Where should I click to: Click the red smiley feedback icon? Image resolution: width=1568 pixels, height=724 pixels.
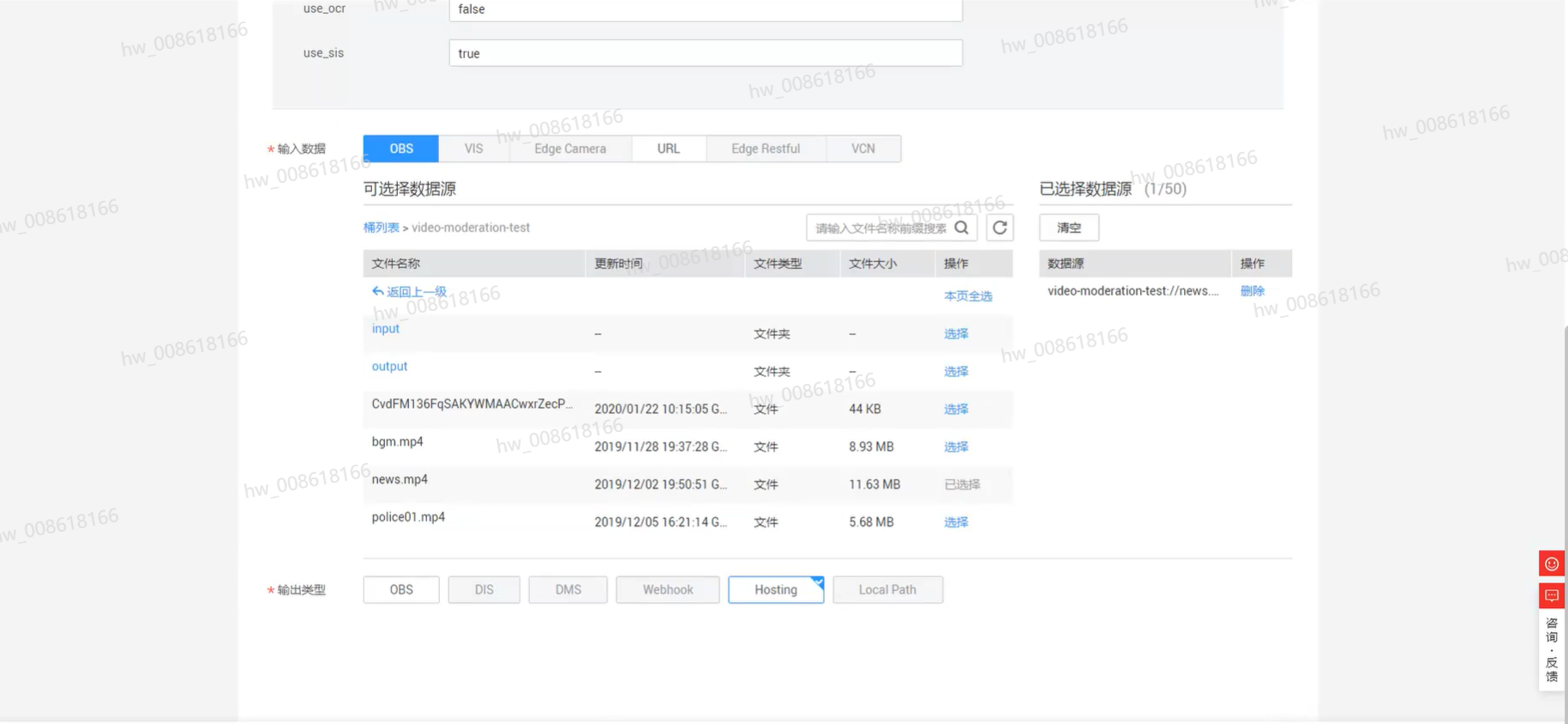coord(1552,564)
